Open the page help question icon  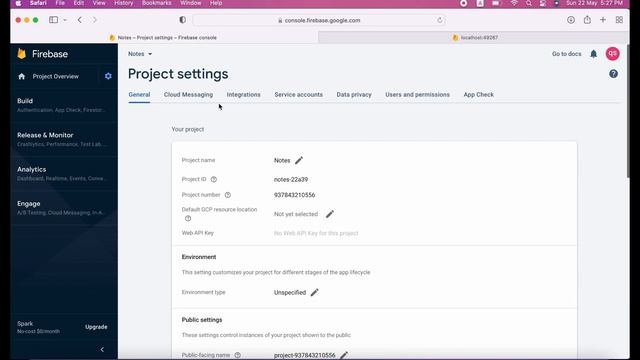[613, 74]
